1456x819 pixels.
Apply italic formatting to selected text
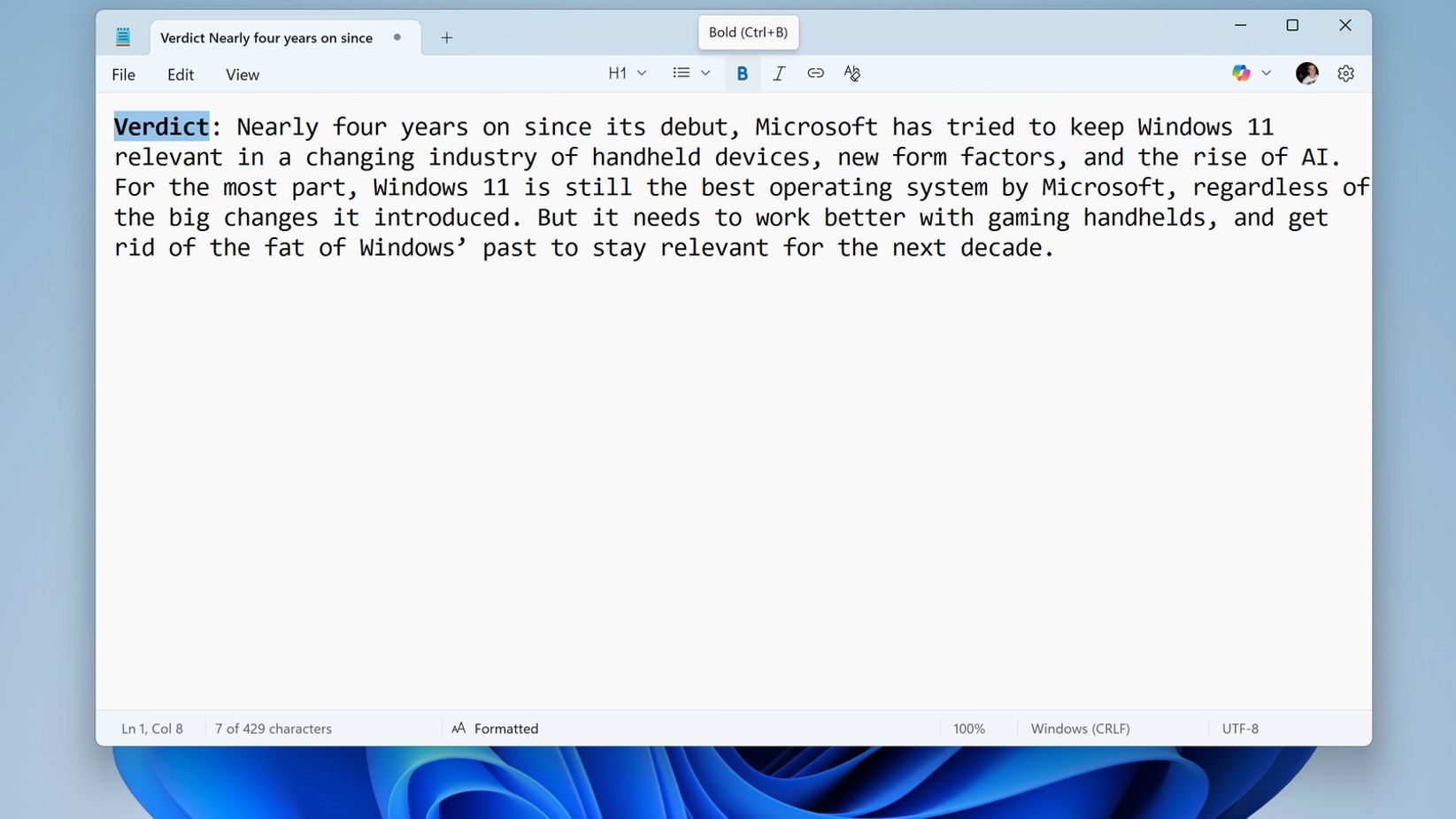pos(779,73)
